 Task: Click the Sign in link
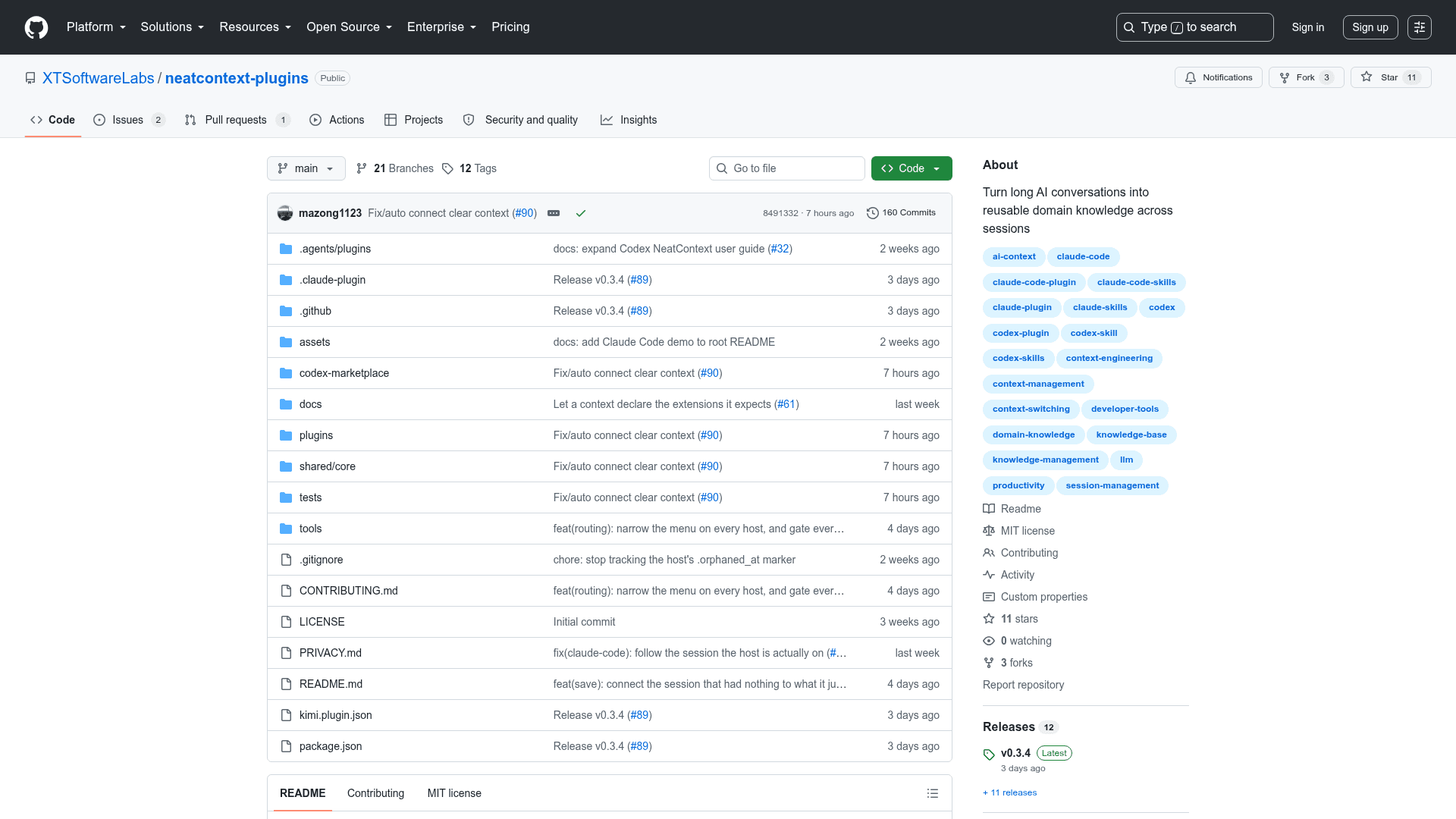pyautogui.click(x=1308, y=27)
